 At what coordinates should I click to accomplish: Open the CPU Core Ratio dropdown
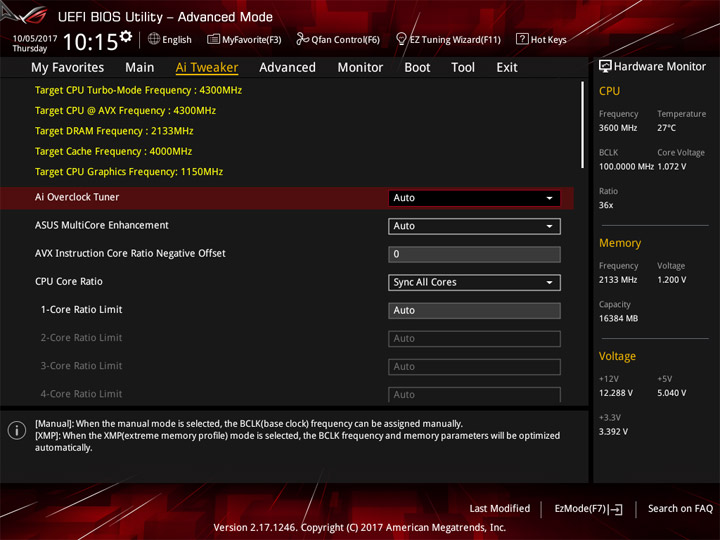pos(474,282)
